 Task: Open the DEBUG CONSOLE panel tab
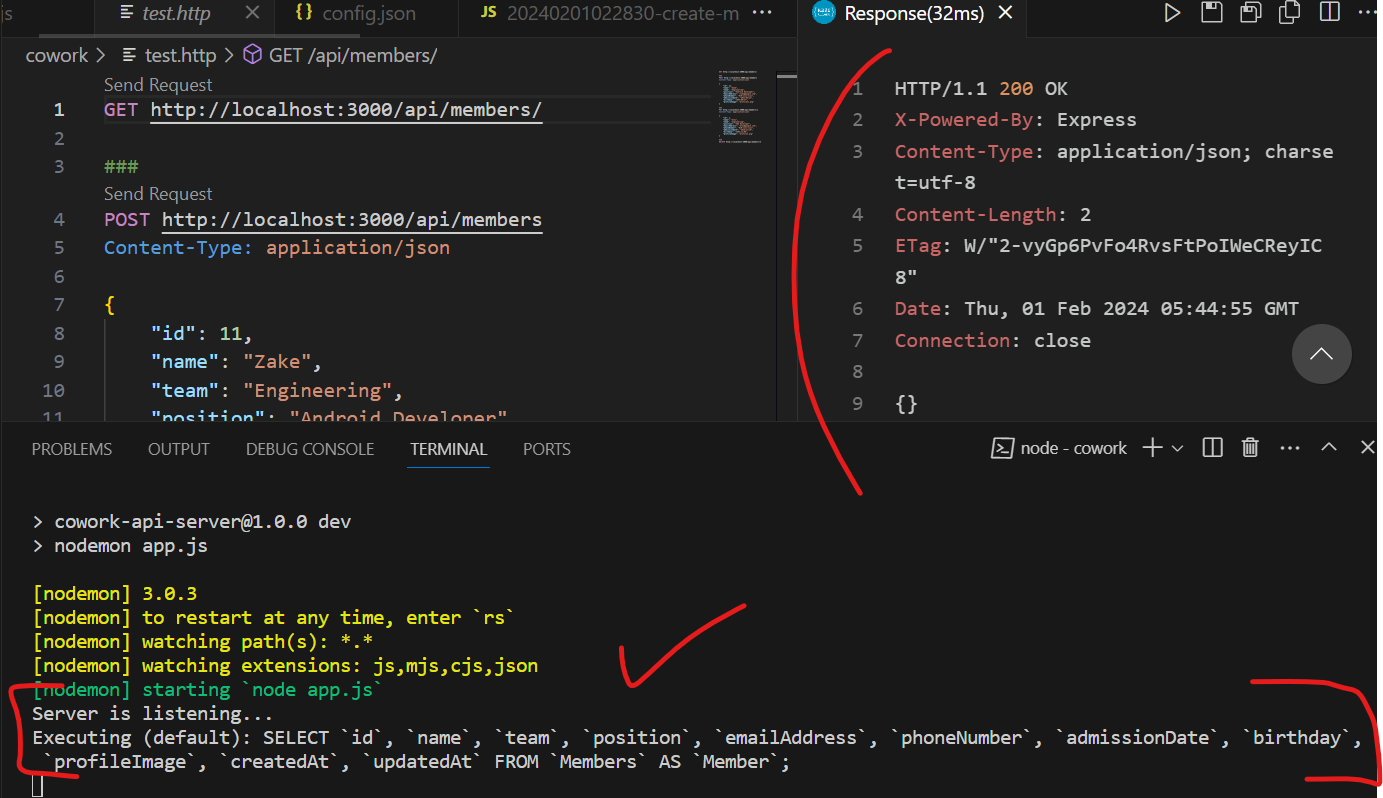point(310,449)
